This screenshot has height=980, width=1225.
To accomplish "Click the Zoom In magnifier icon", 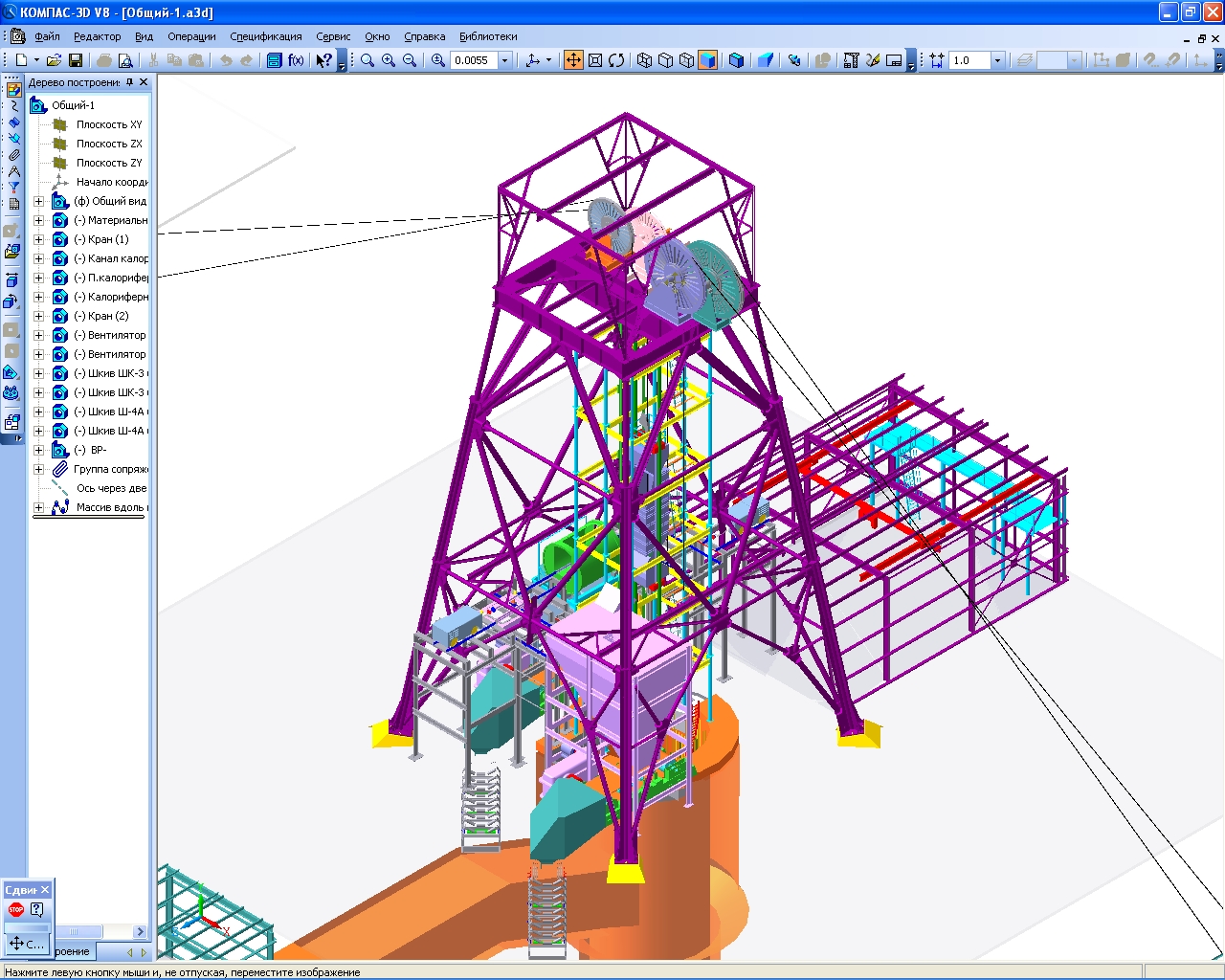I will (389, 60).
